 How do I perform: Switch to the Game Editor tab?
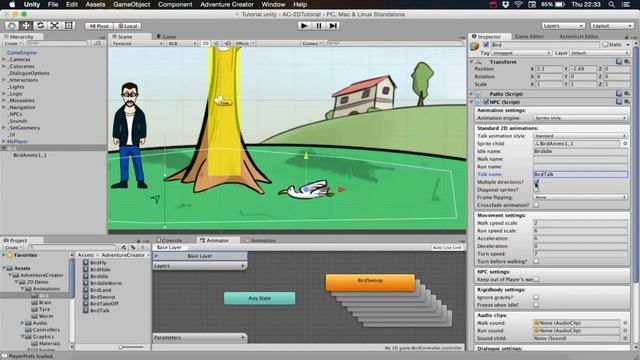529,36
